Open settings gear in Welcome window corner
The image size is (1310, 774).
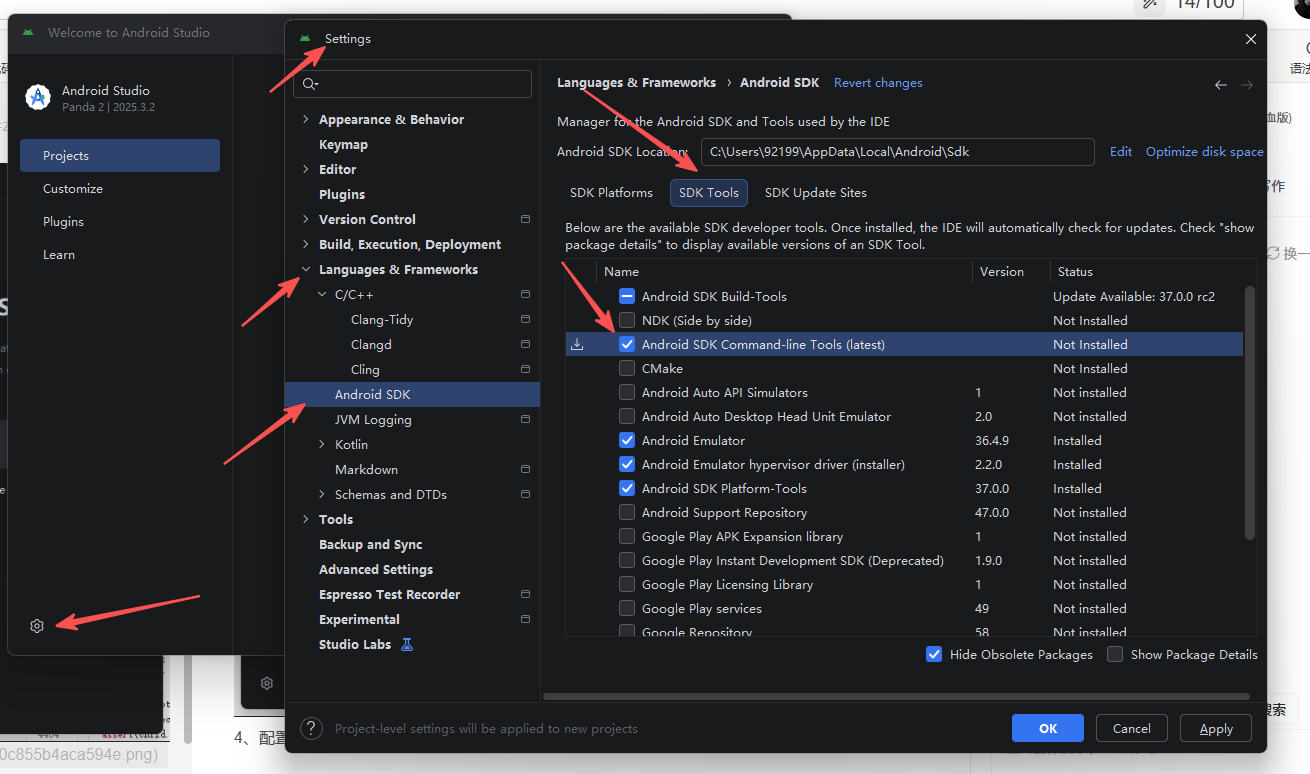37,626
